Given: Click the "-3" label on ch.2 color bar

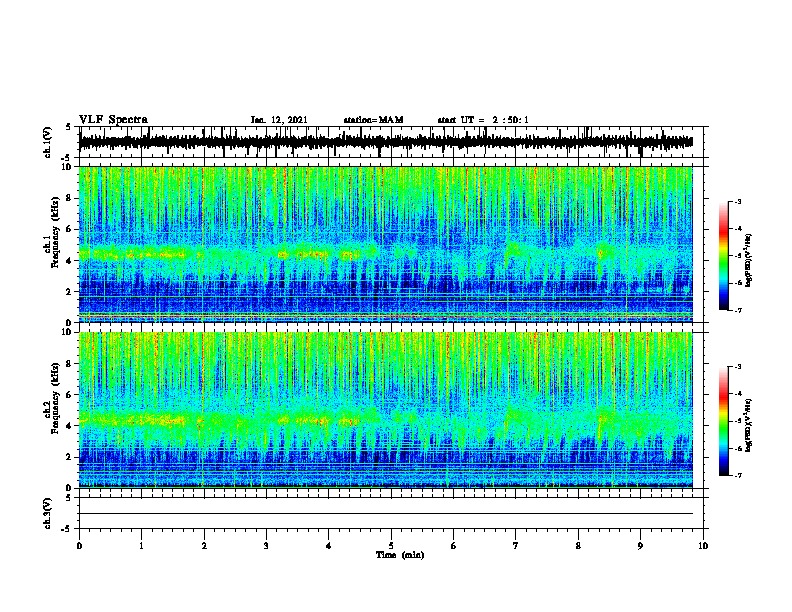Looking at the screenshot, I should [737, 367].
